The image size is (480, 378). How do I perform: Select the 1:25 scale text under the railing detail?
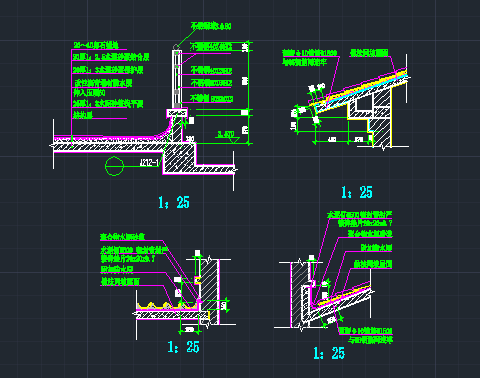click(174, 202)
